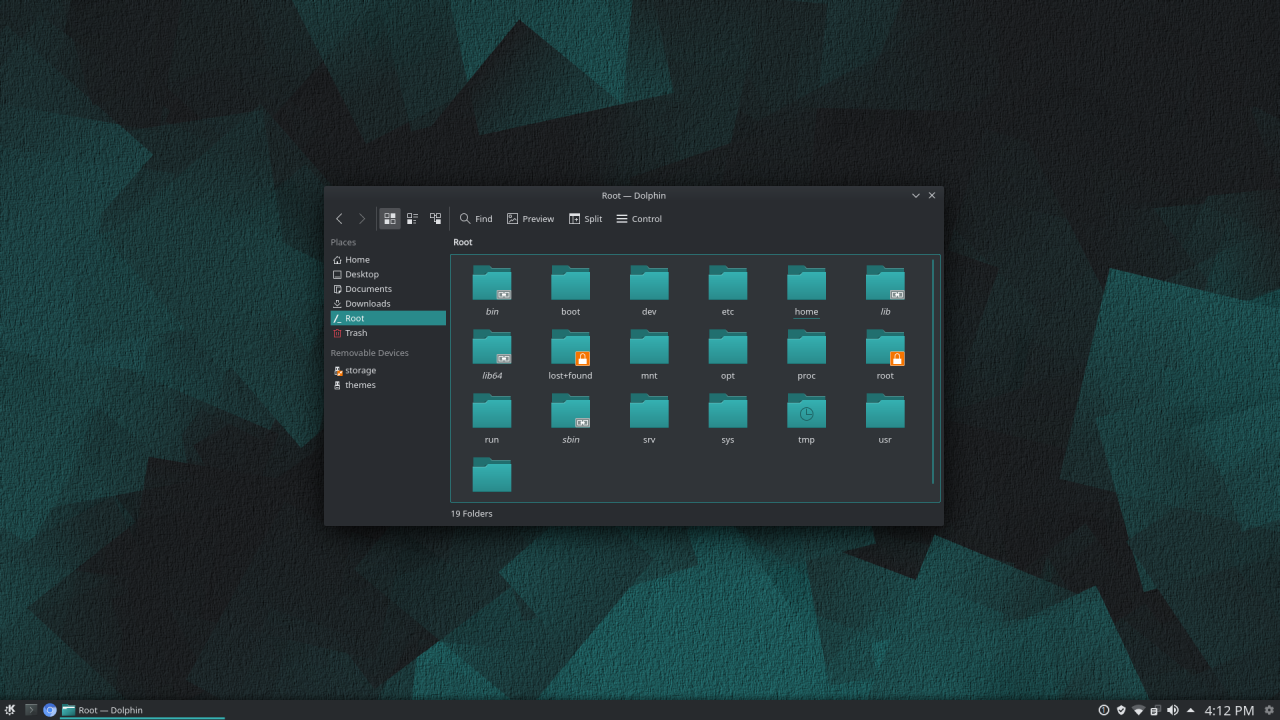Click the file view vertical scrollbar
The image size is (1280, 720).
coord(933,372)
